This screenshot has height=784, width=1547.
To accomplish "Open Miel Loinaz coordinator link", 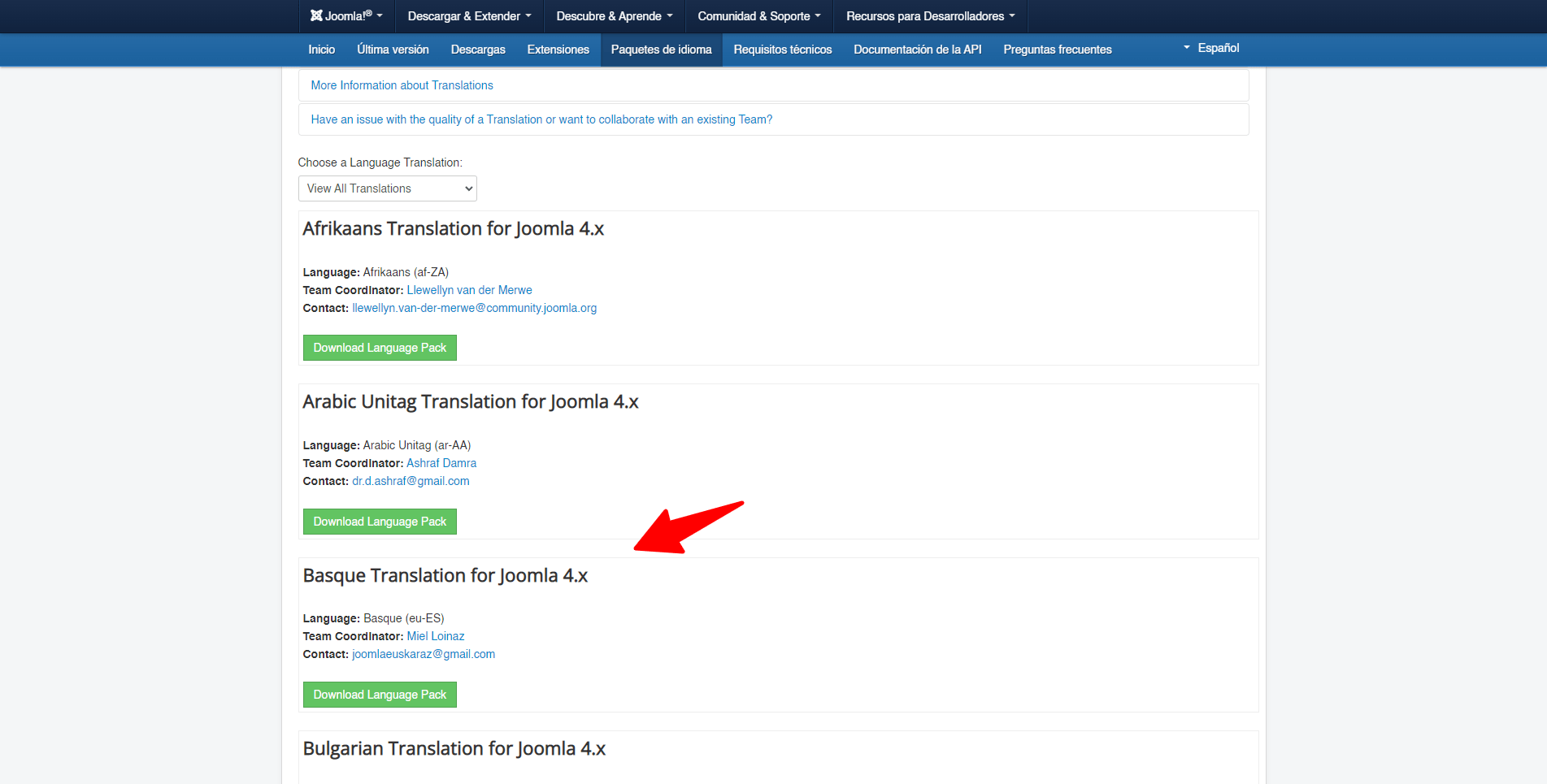I will pyautogui.click(x=436, y=636).
